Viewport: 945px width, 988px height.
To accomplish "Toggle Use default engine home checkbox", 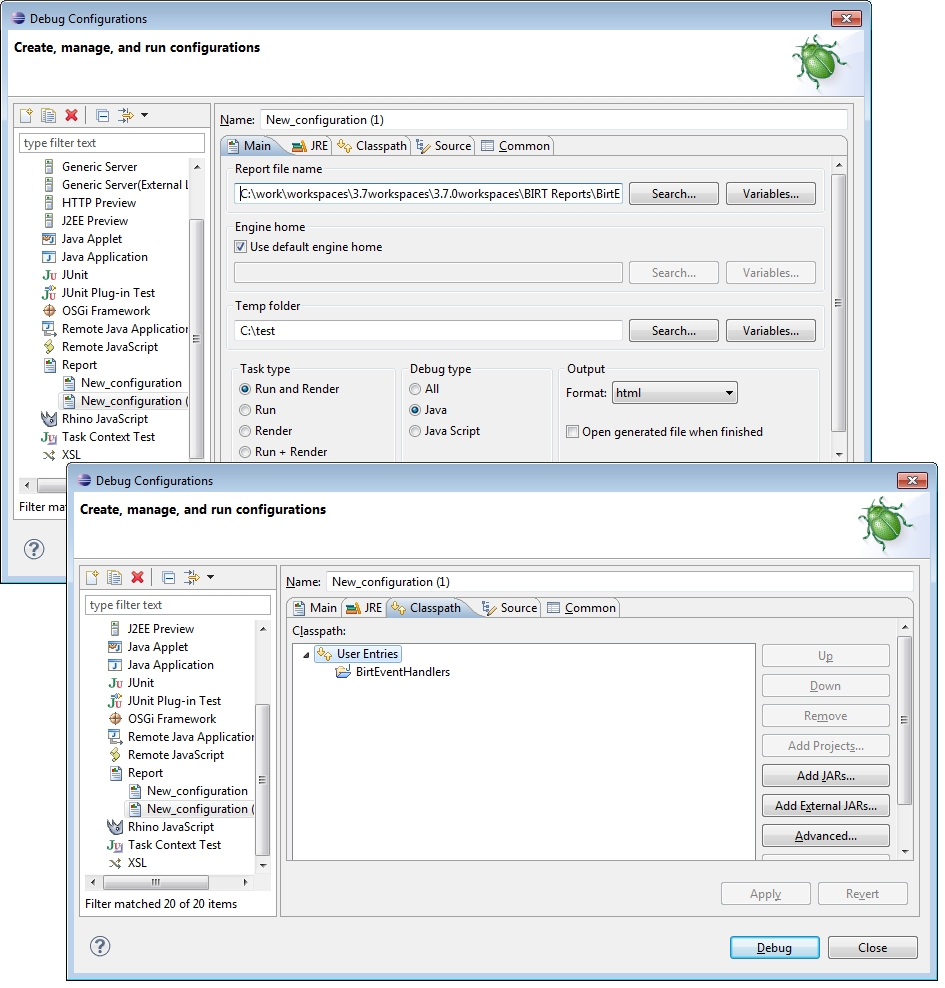I will pos(240,247).
